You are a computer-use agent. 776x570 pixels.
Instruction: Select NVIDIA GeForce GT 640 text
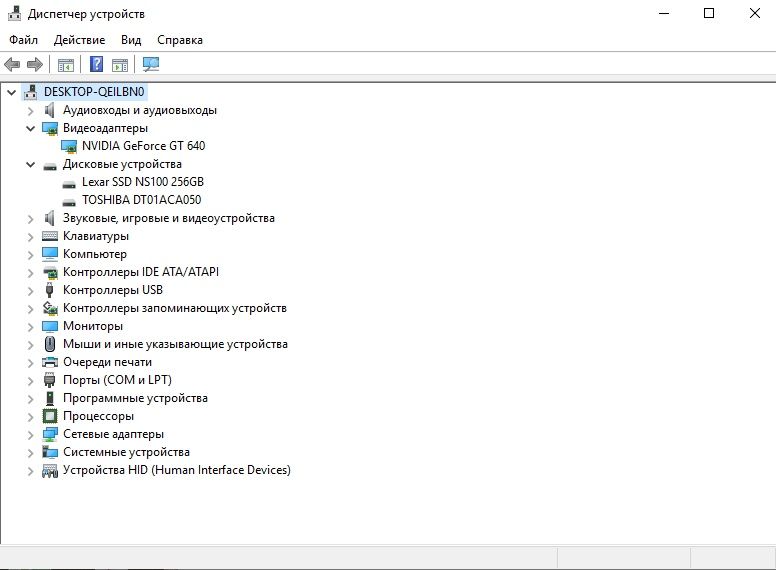coord(144,146)
